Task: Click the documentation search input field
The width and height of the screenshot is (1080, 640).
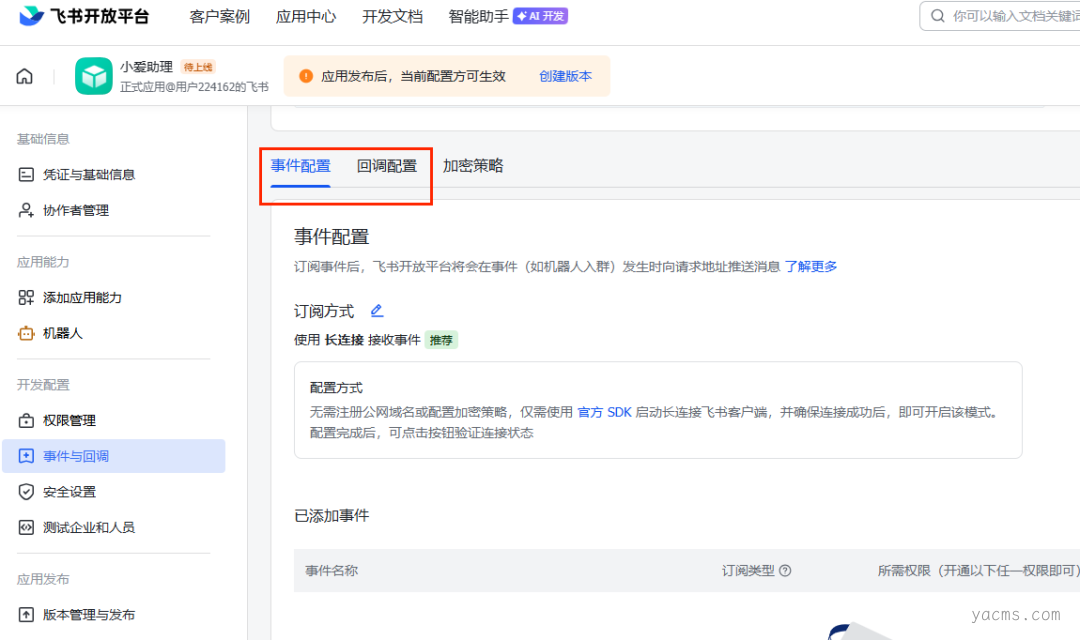Action: 1010,16
